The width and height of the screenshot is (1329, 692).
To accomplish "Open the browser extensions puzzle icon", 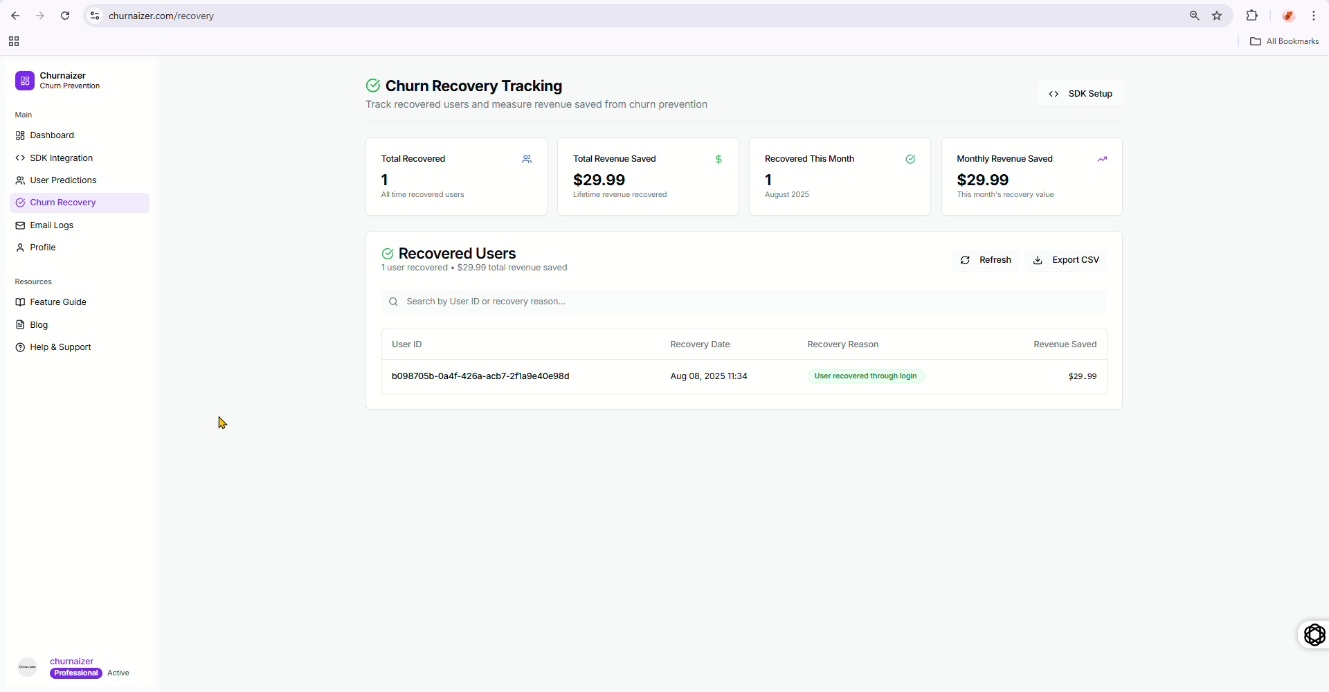I will tap(1252, 16).
